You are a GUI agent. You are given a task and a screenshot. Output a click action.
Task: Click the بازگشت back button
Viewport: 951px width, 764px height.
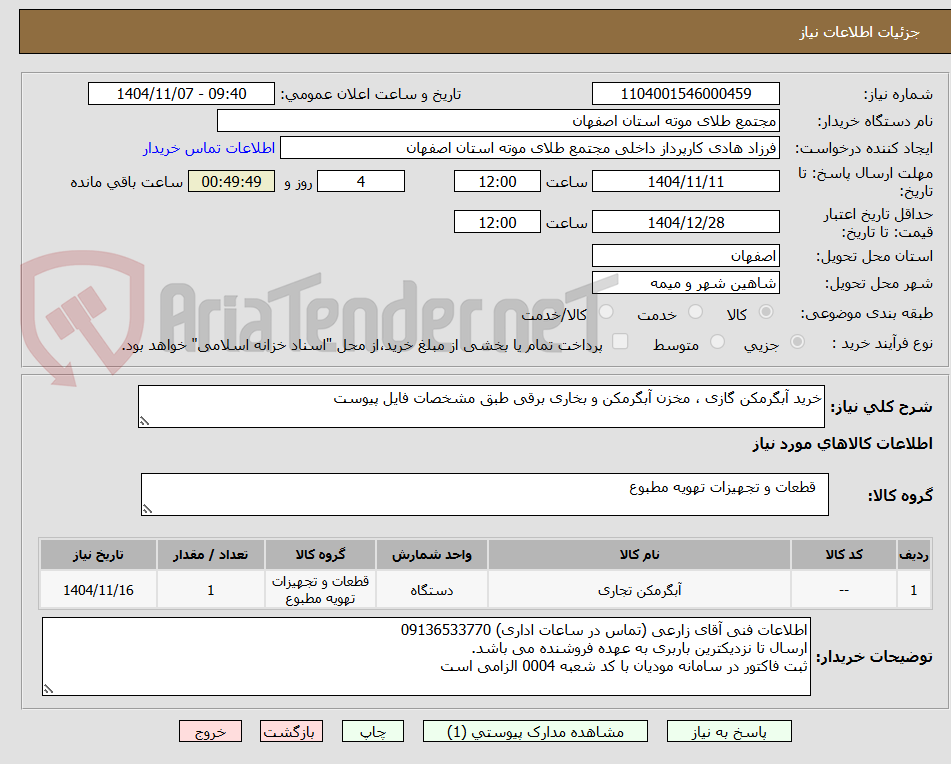point(291,731)
